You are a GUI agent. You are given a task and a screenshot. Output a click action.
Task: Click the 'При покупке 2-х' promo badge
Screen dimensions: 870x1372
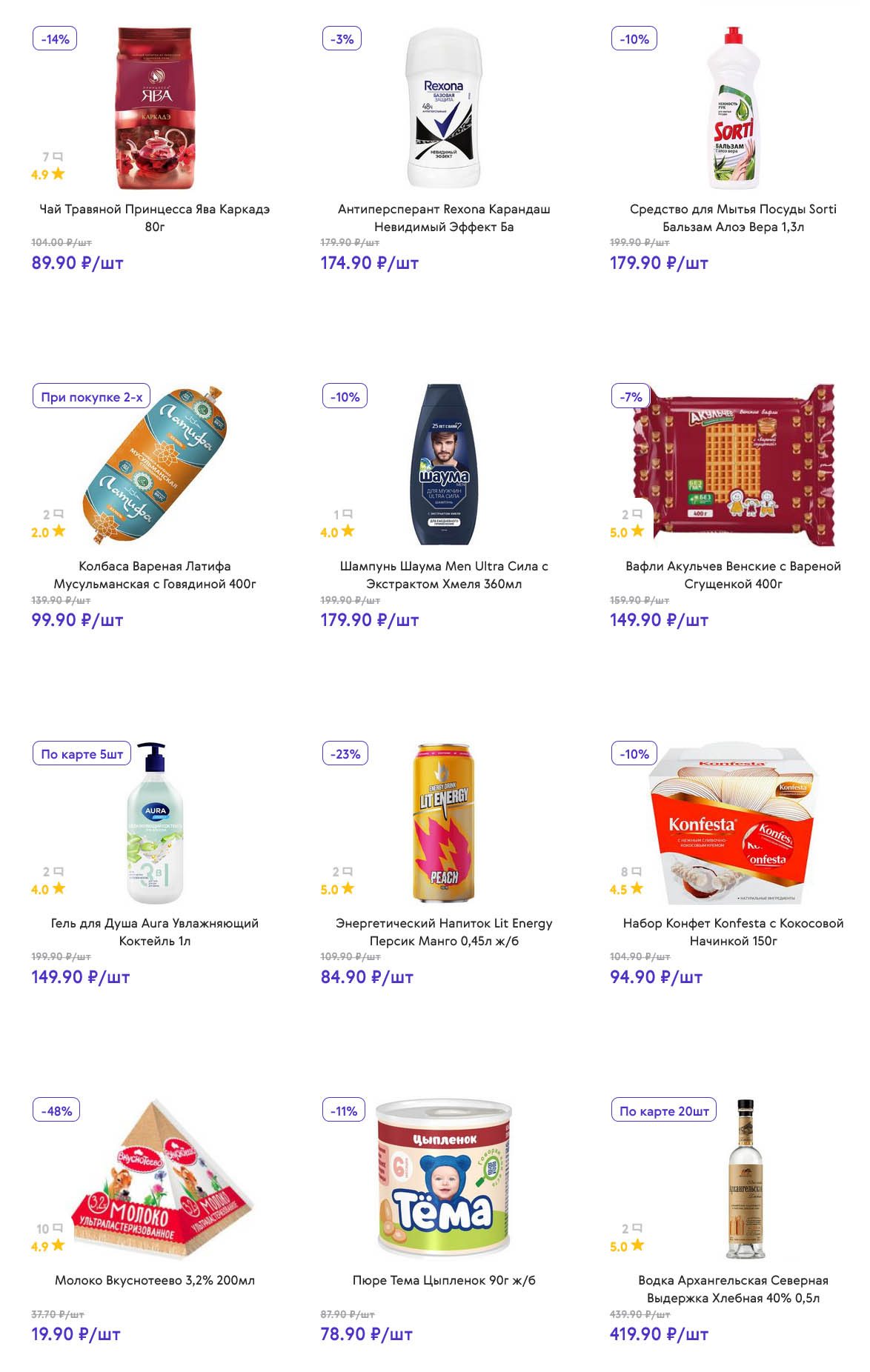tap(91, 396)
